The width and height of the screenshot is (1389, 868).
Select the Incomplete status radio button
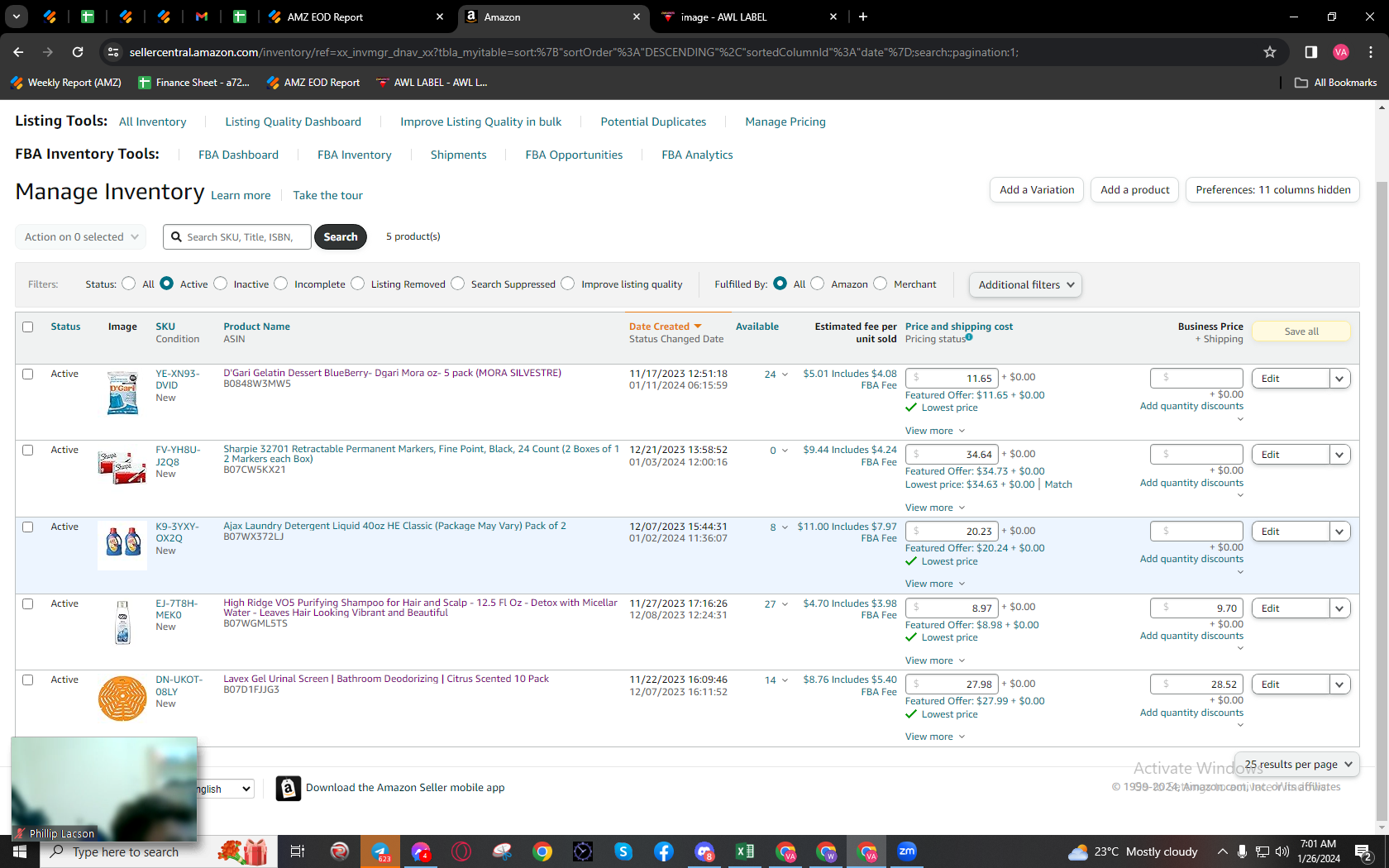(x=281, y=284)
